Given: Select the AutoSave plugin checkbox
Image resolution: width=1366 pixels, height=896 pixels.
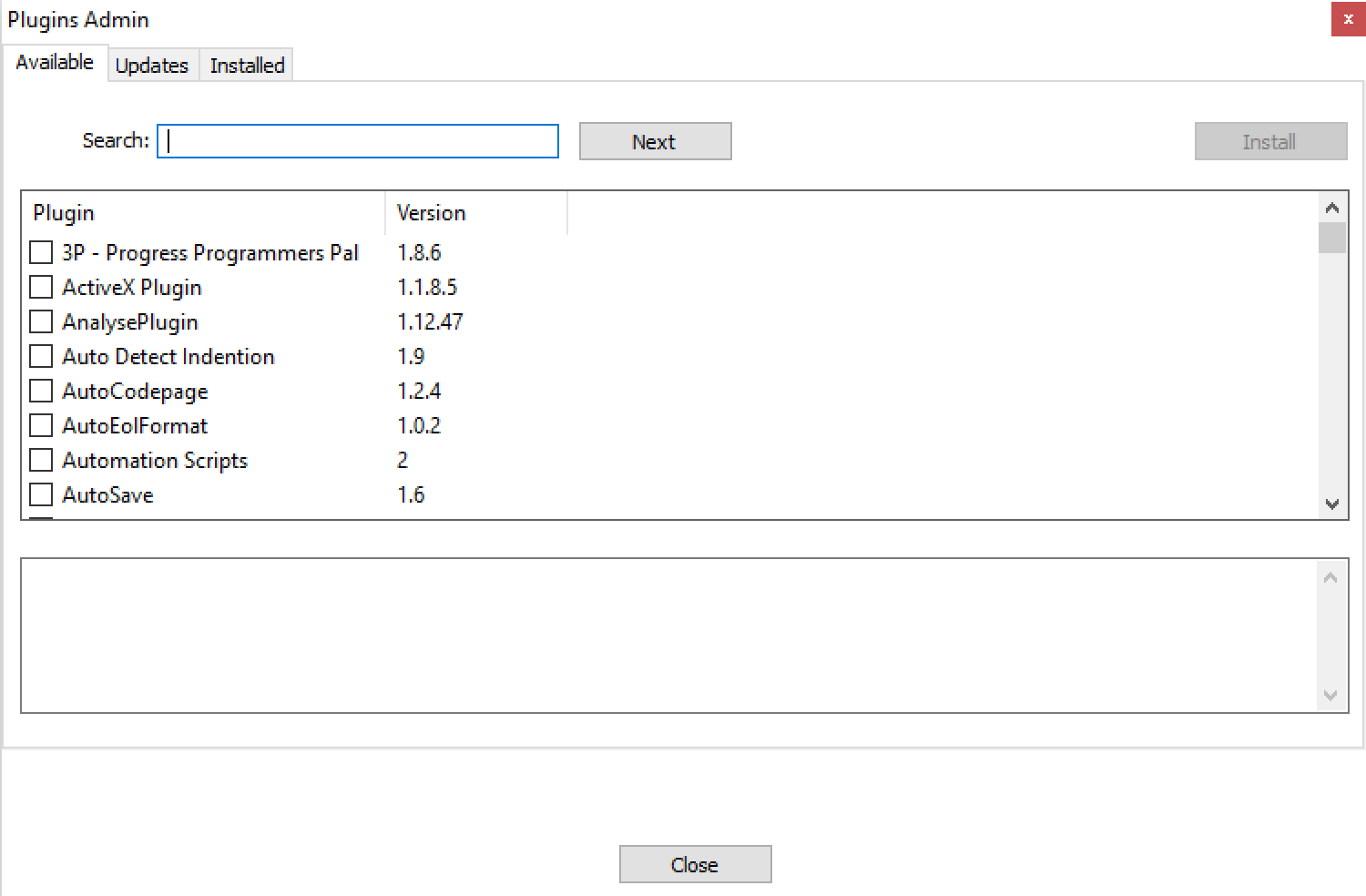Looking at the screenshot, I should [x=41, y=494].
